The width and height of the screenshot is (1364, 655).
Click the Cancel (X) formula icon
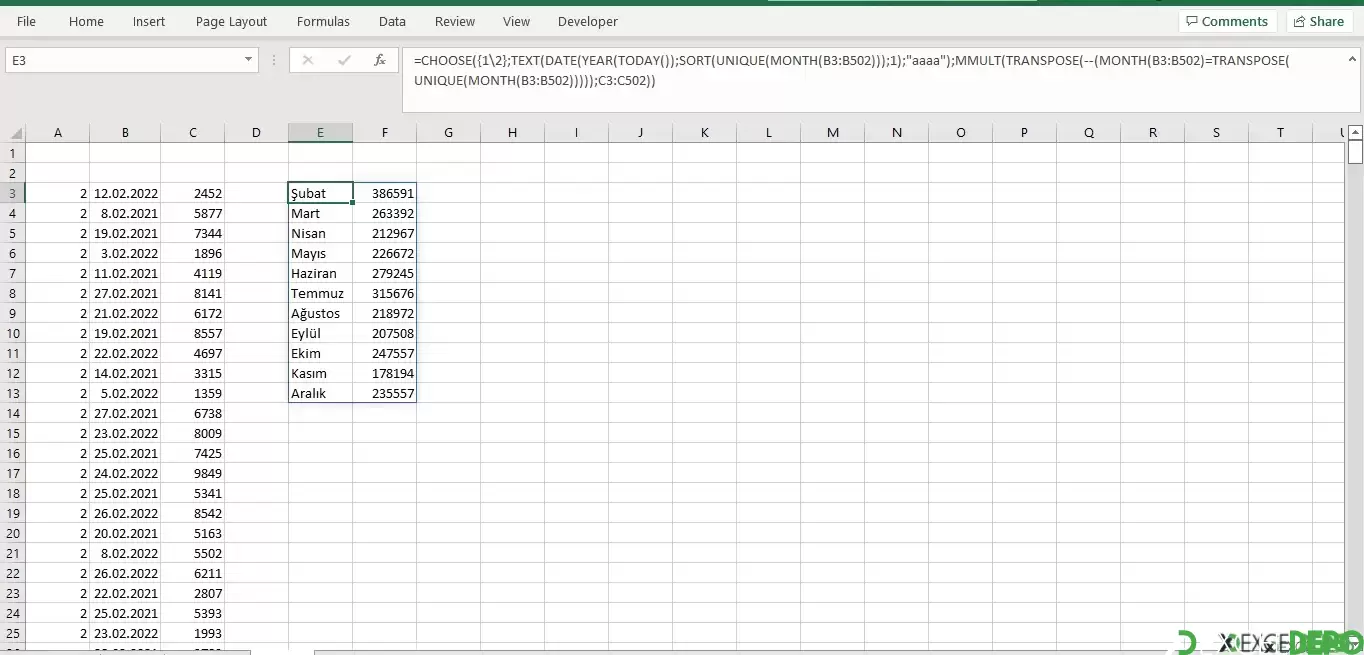[308, 60]
